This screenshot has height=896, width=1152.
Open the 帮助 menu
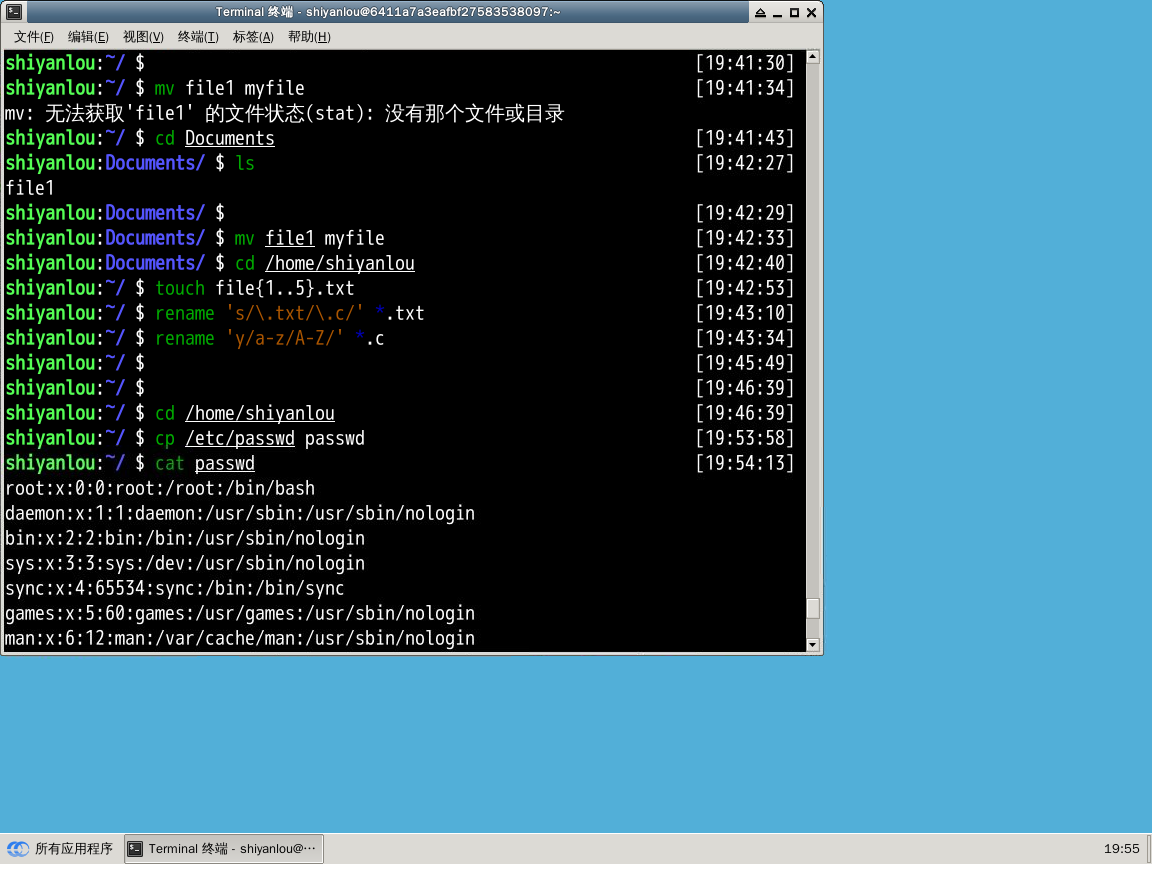tap(309, 36)
